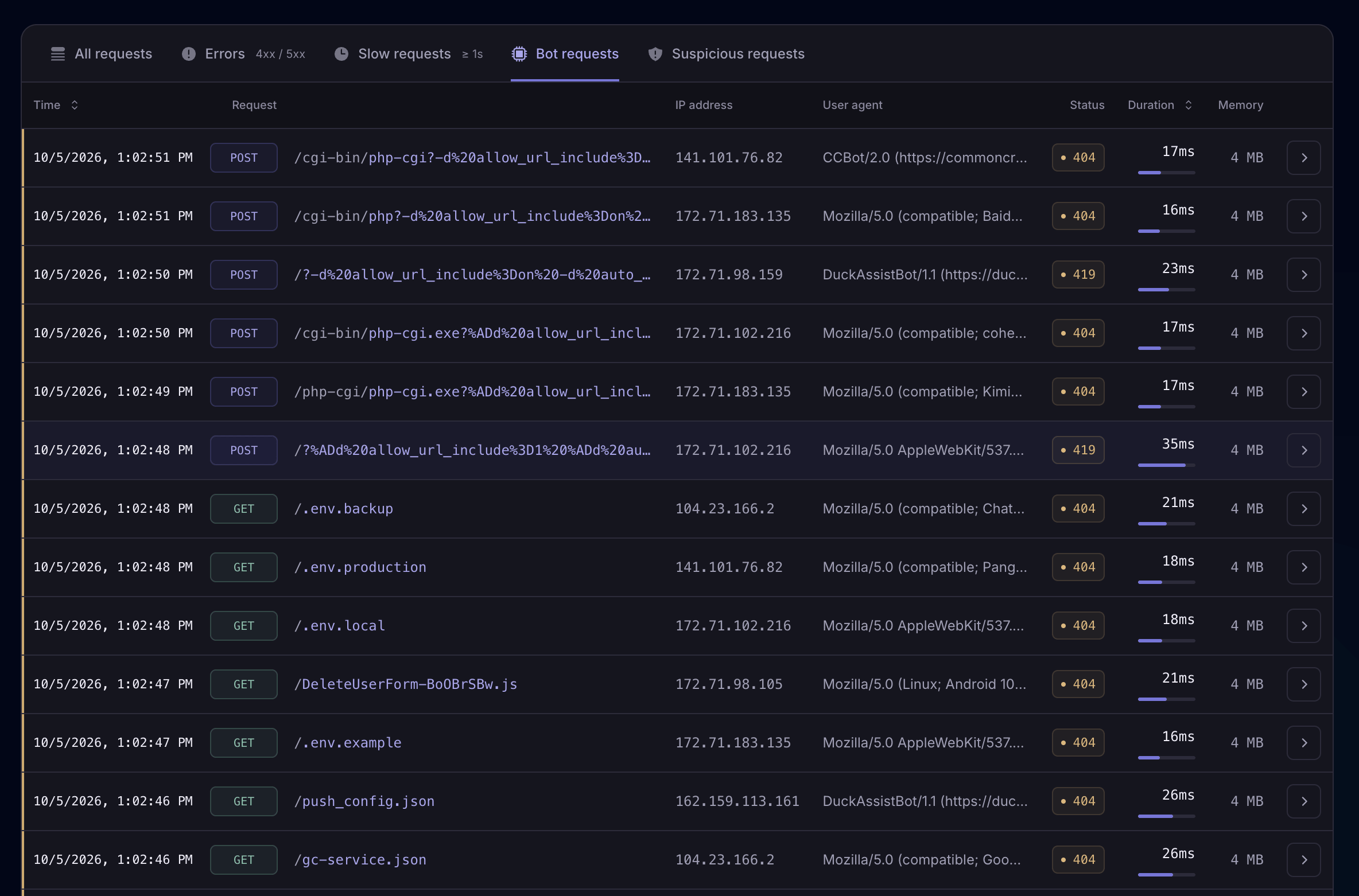Click Mozilla/5.0 (compatible; Chat user agent
The width and height of the screenshot is (1359, 896).
click(x=923, y=509)
